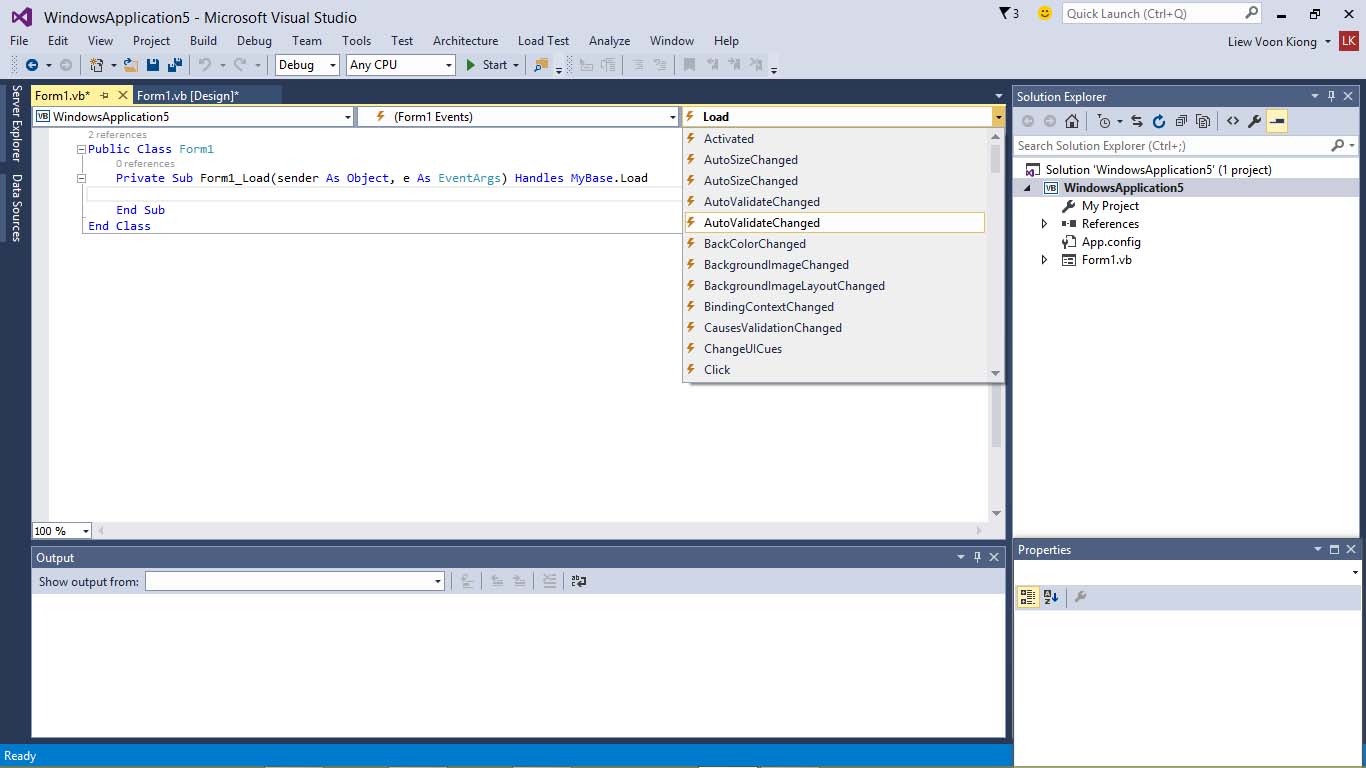1366x768 pixels.
Task: Toggle Categorized view in Properties panel
Action: (x=1028, y=597)
